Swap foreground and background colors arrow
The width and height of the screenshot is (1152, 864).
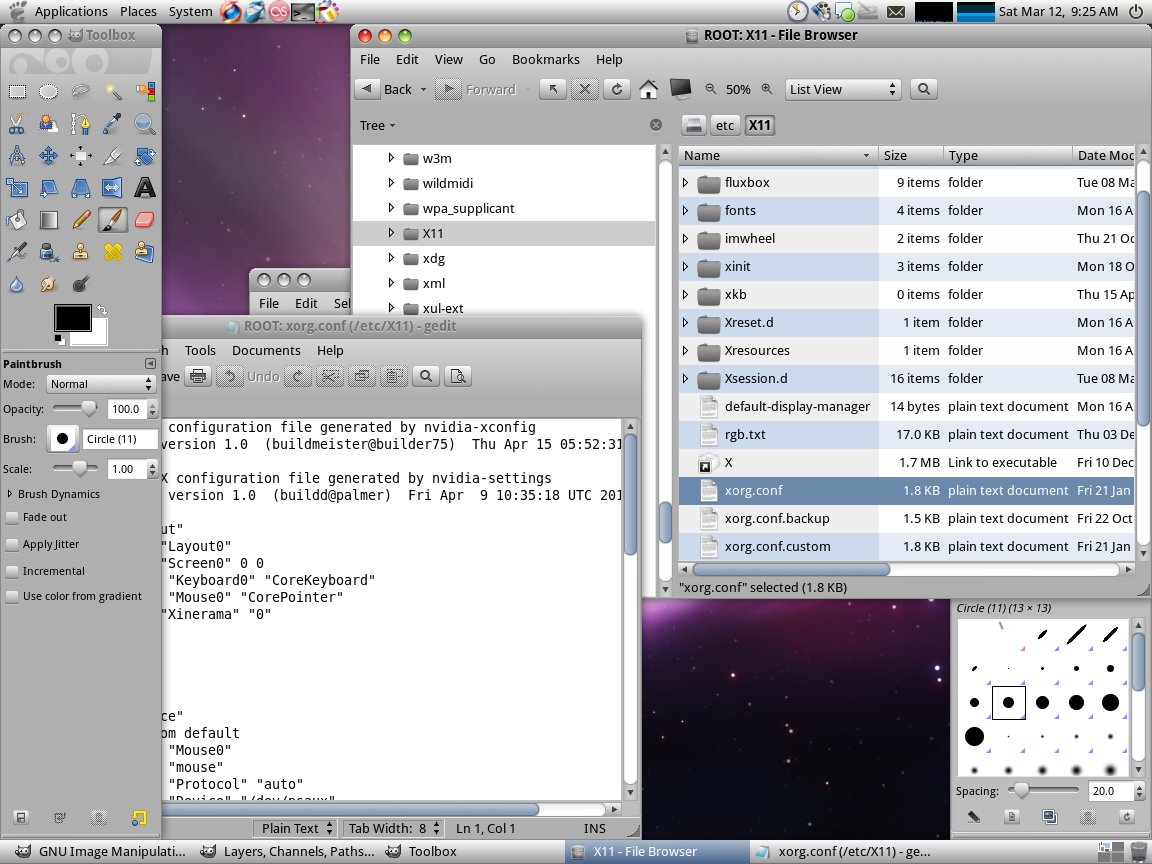point(102,310)
